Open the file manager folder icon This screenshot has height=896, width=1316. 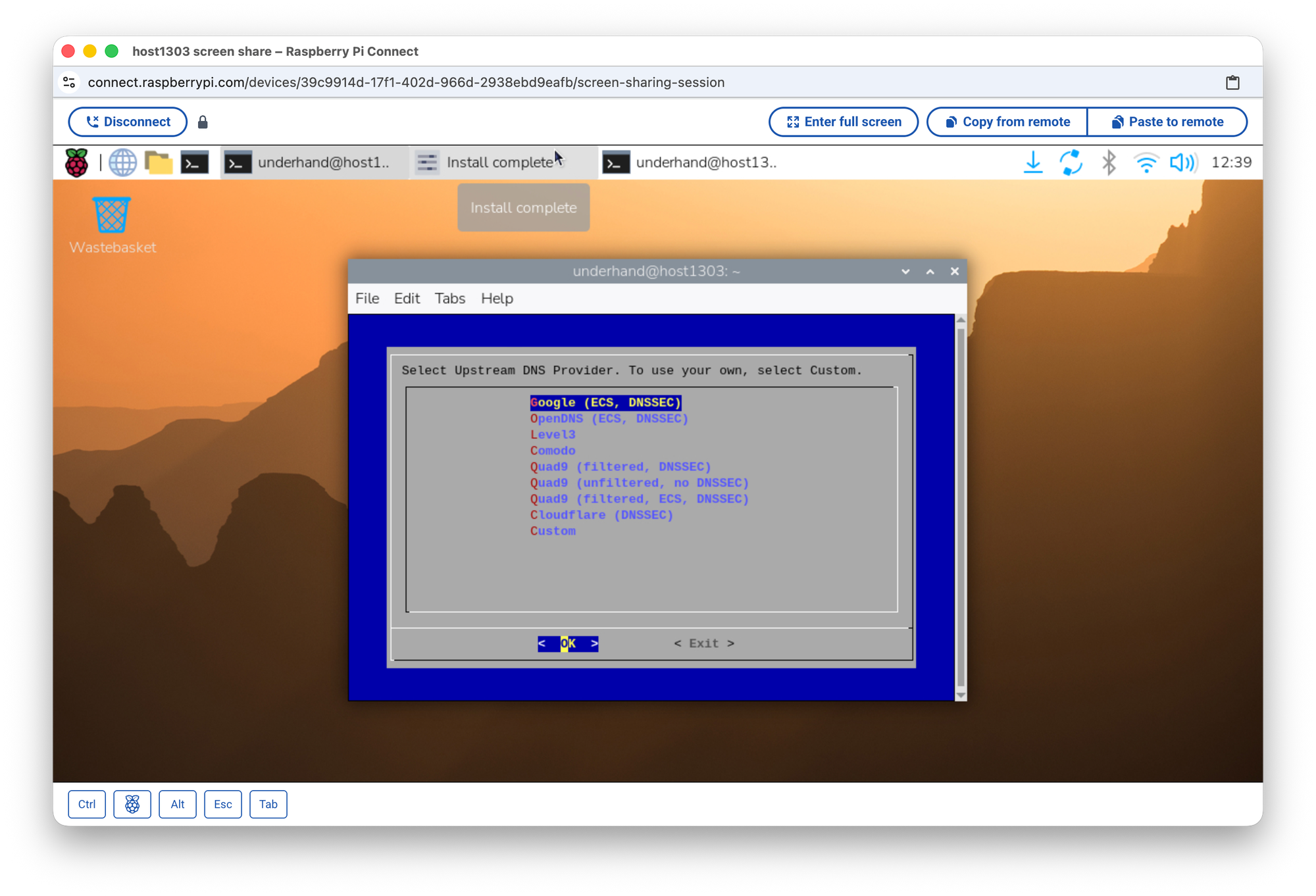[x=159, y=162]
